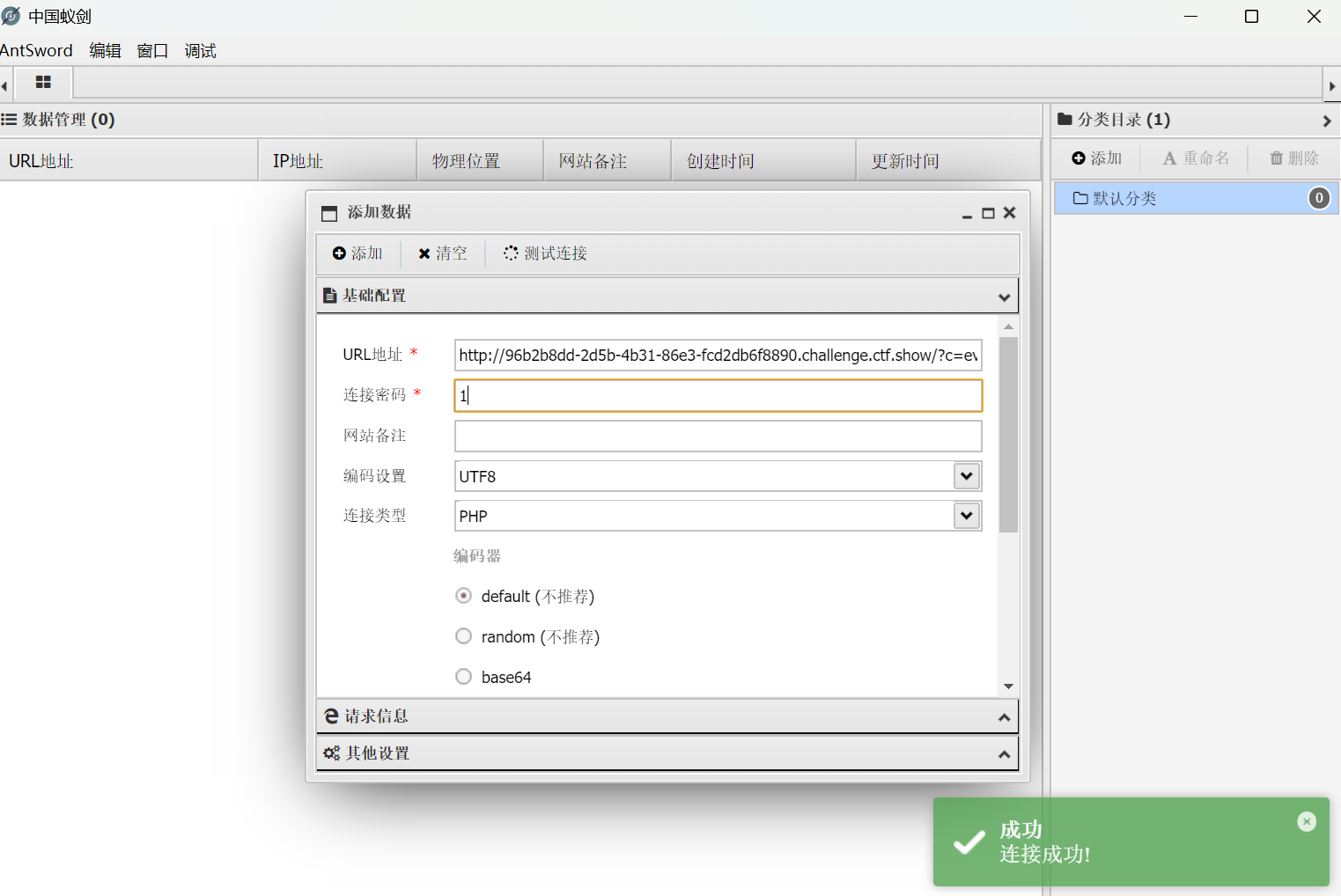Select the default encoder radio button

(x=463, y=596)
